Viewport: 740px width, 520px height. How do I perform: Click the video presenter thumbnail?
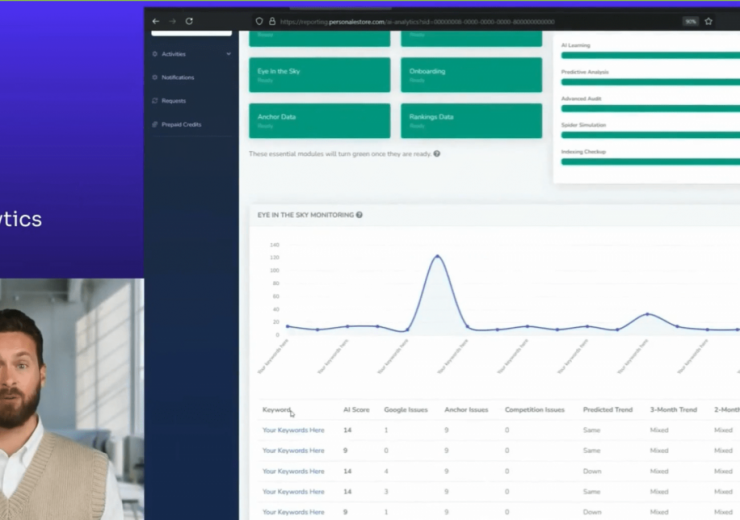pos(72,399)
